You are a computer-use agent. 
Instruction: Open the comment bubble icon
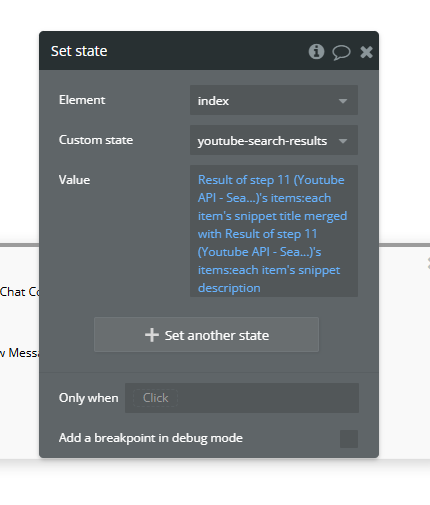pyautogui.click(x=341, y=52)
